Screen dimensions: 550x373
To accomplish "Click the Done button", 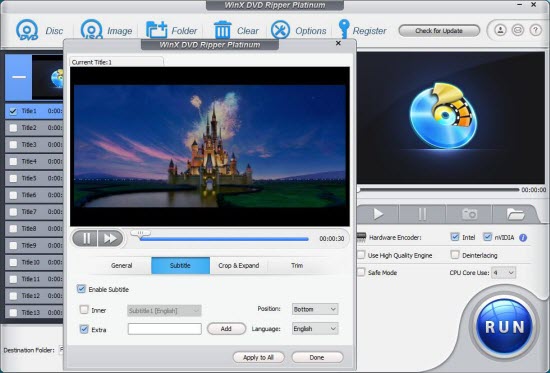I will click(x=317, y=358).
